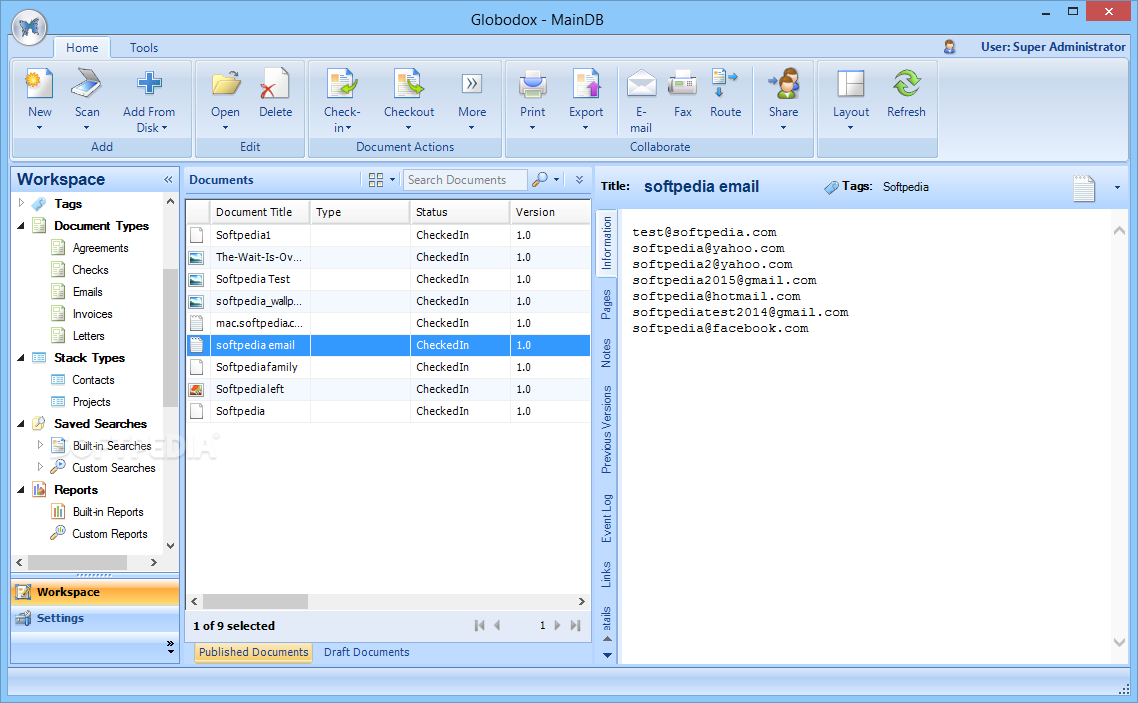Open the search options dropdown arrow
Screen dimensions: 1138x703
[557, 179]
